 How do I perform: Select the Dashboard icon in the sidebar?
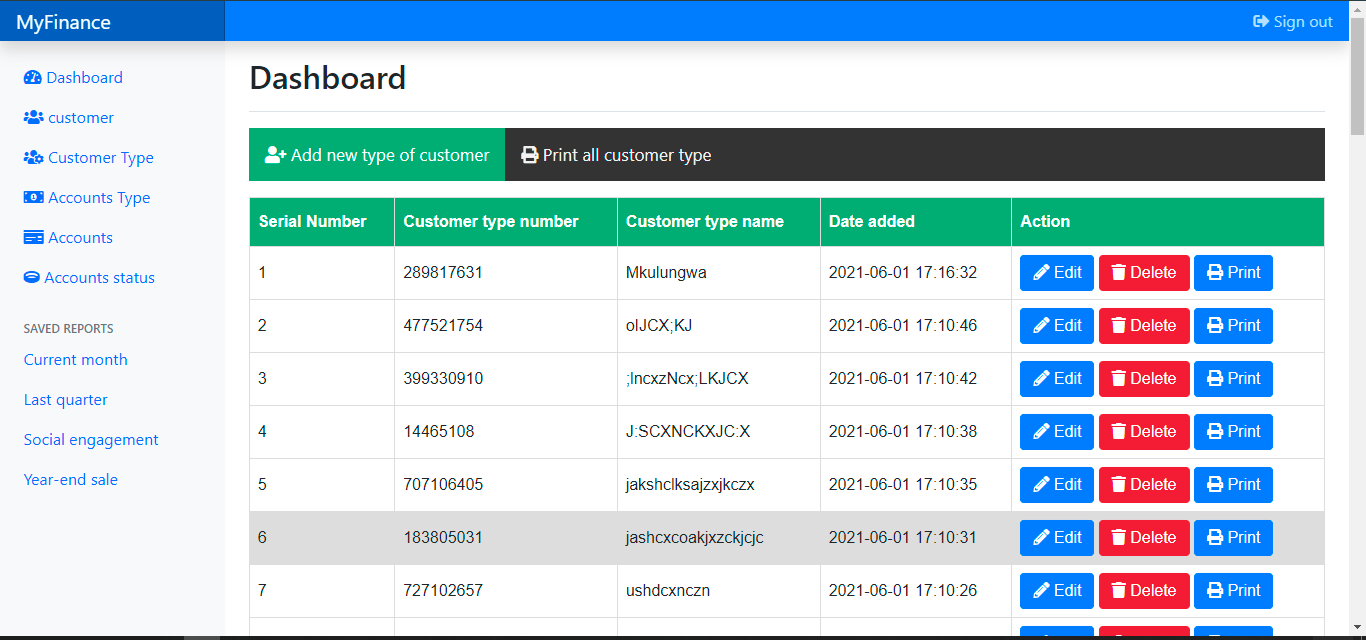(x=32, y=77)
